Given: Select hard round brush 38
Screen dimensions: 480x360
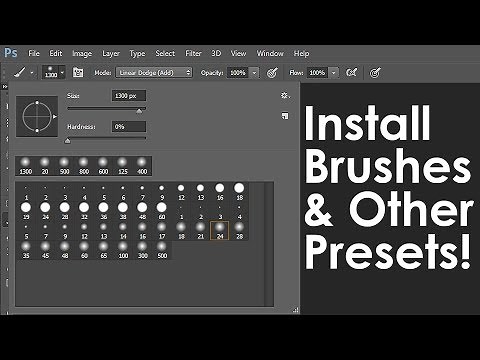Looking at the screenshot, I should click(x=123, y=211).
